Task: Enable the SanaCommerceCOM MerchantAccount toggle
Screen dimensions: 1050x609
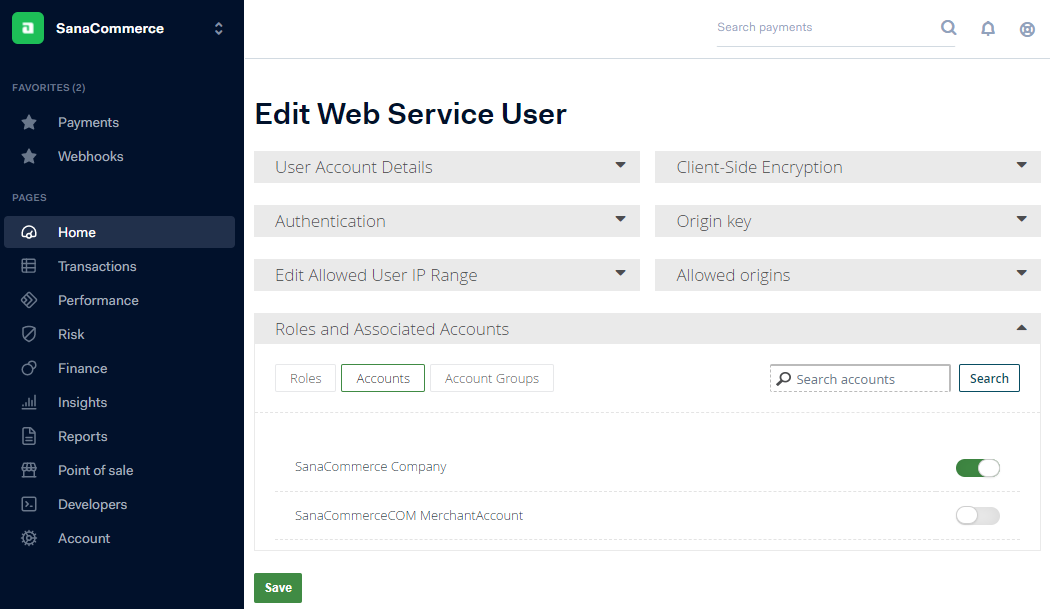Action: click(x=978, y=515)
